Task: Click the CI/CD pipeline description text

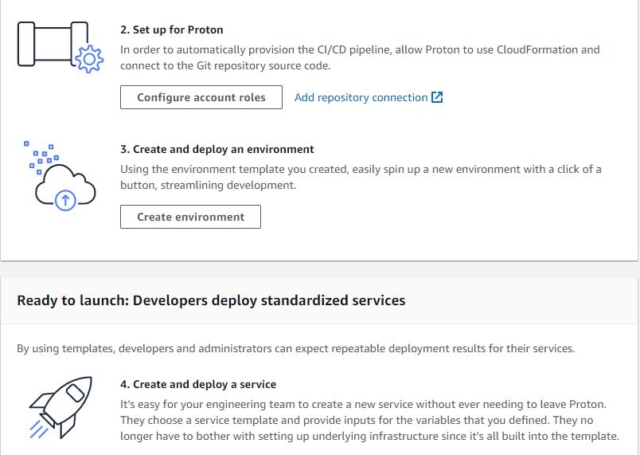Action: (x=360, y=58)
